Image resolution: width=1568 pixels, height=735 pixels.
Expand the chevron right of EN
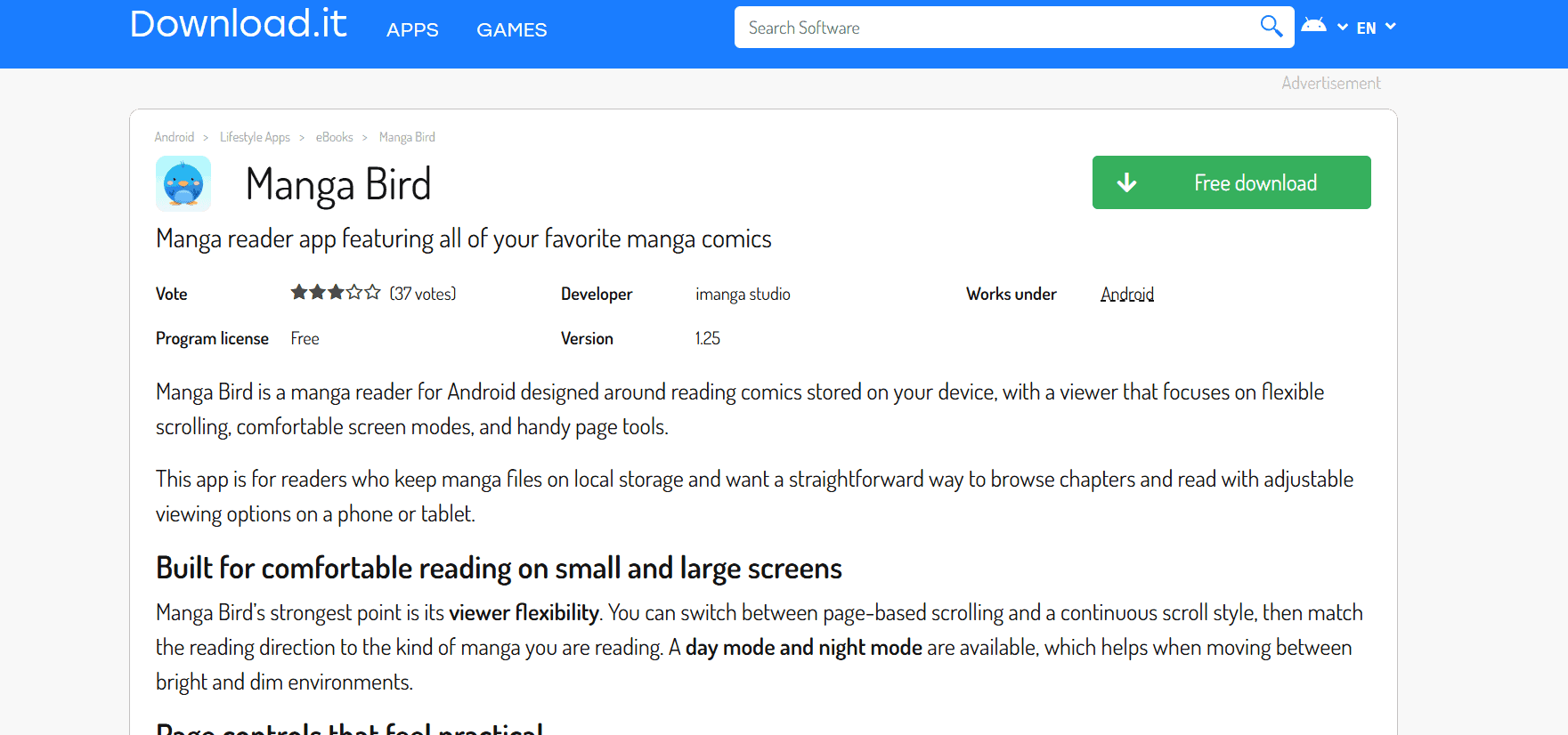point(1391,27)
